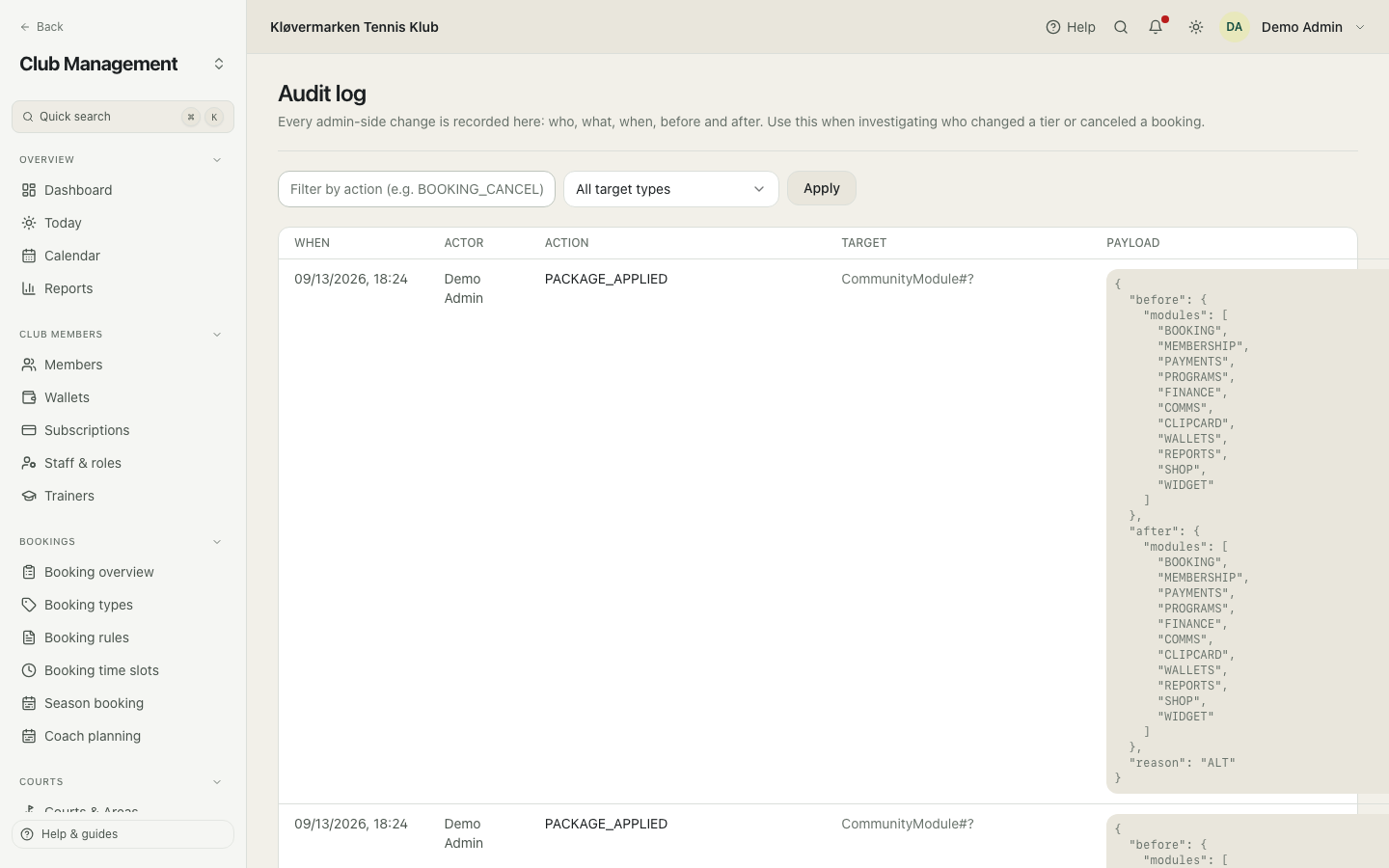1389x868 pixels.
Task: Click the Booking types tag icon
Action: pos(29,605)
